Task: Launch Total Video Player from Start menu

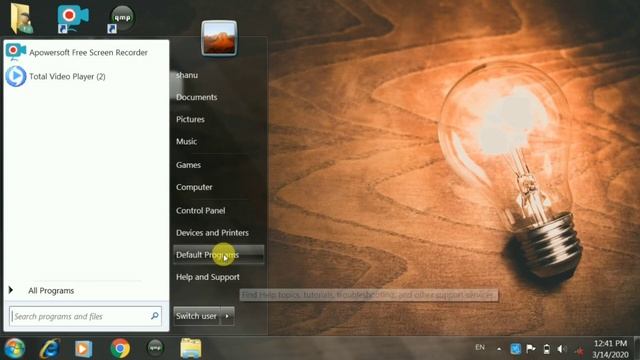Action: tap(86, 76)
